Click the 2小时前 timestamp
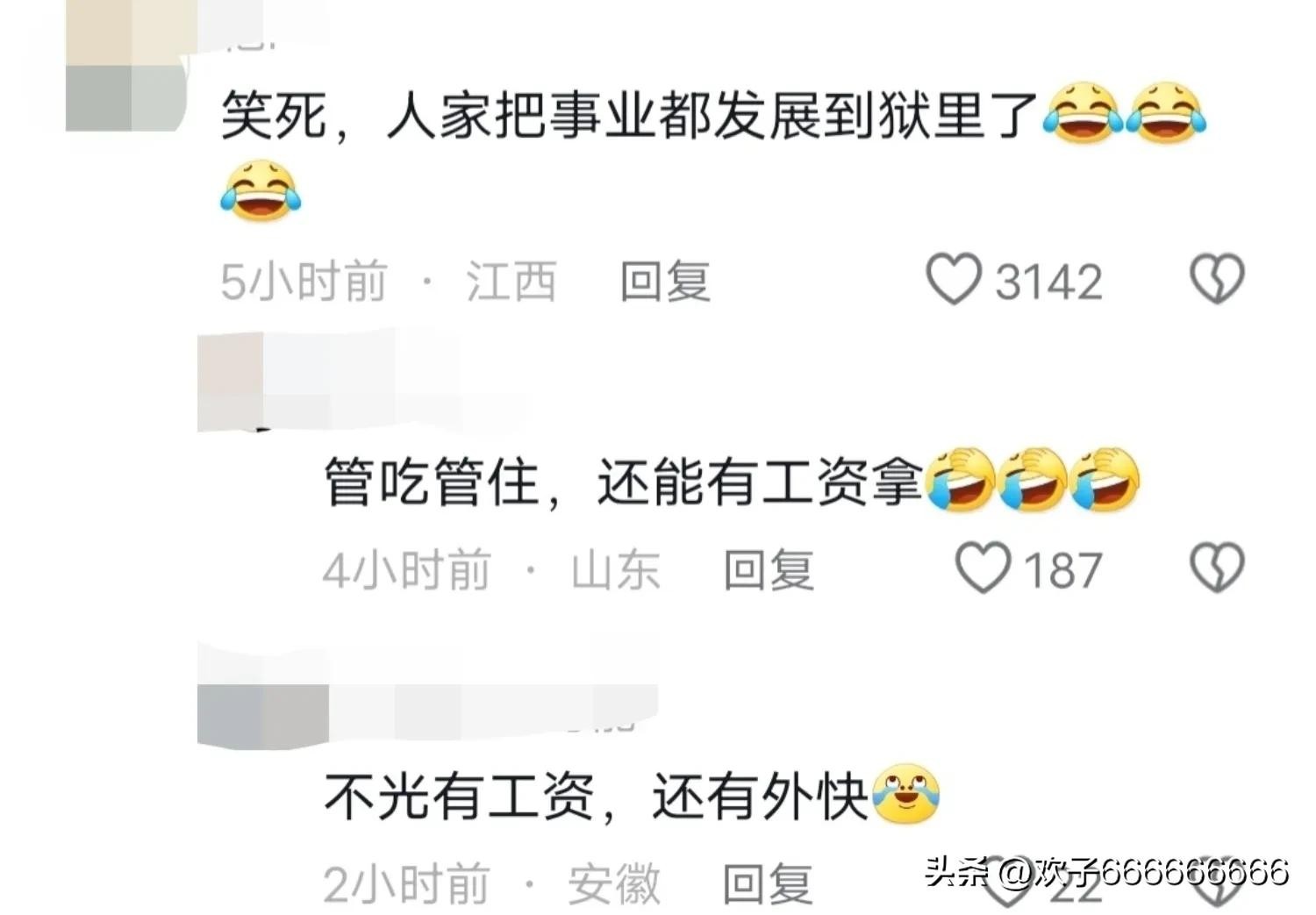1316x915 pixels. tap(406, 883)
